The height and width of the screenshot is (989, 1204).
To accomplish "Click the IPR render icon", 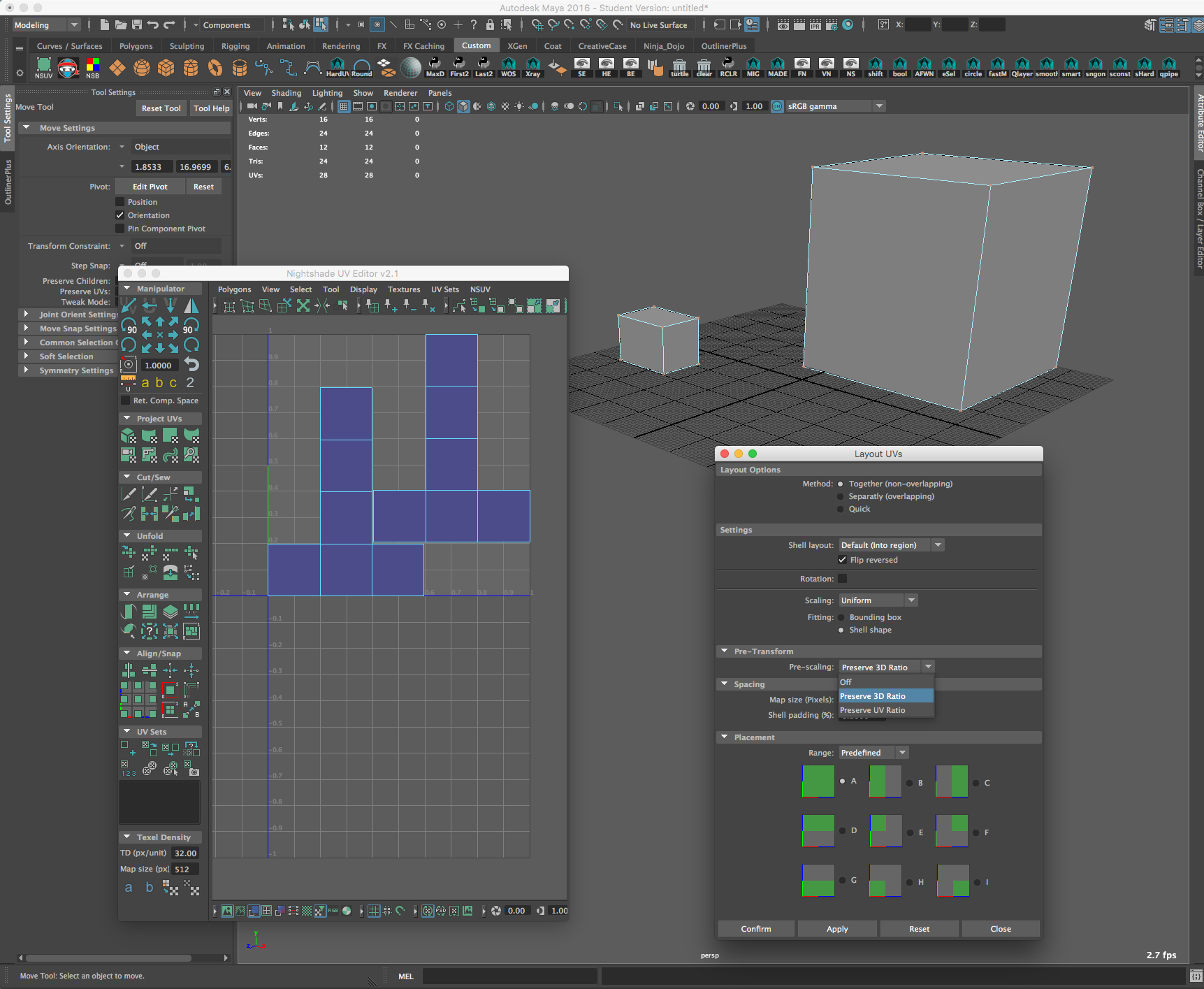I will tap(815, 25).
